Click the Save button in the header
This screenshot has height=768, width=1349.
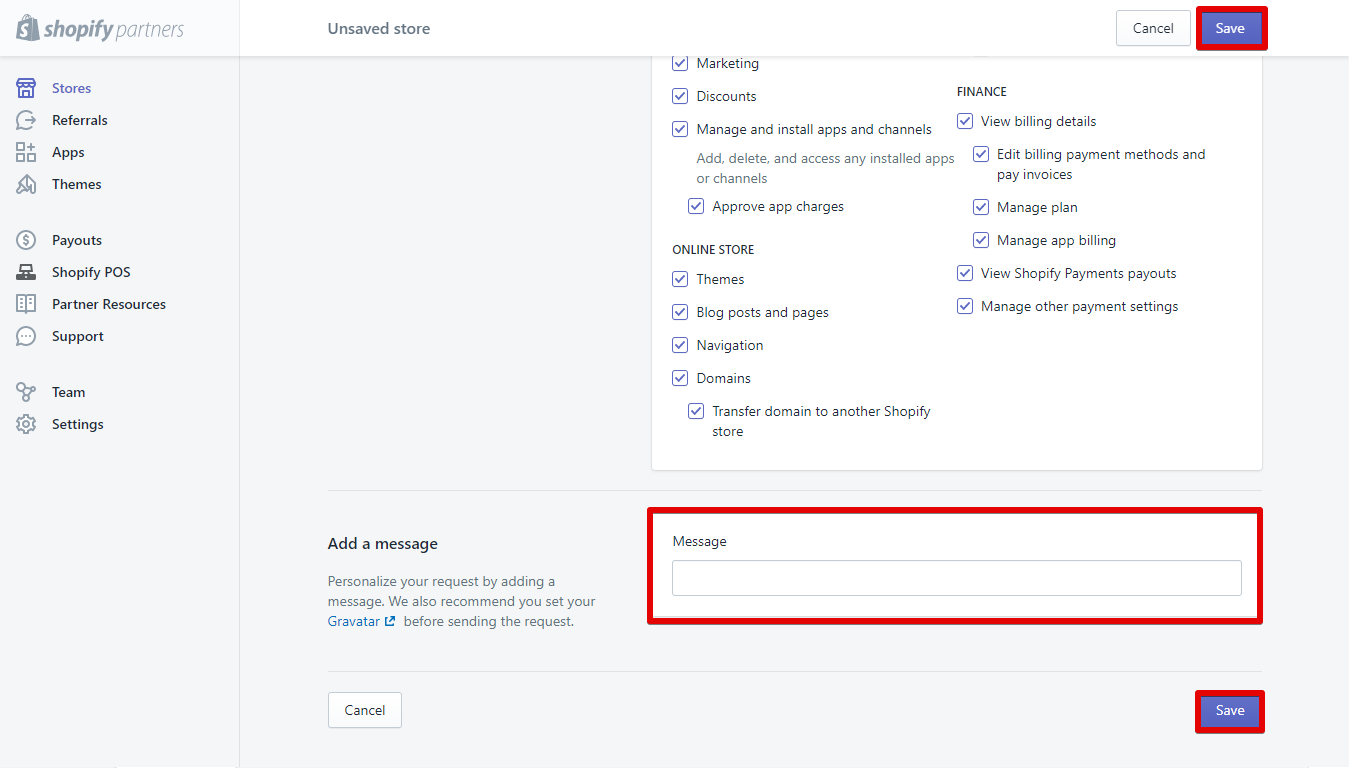point(1231,28)
